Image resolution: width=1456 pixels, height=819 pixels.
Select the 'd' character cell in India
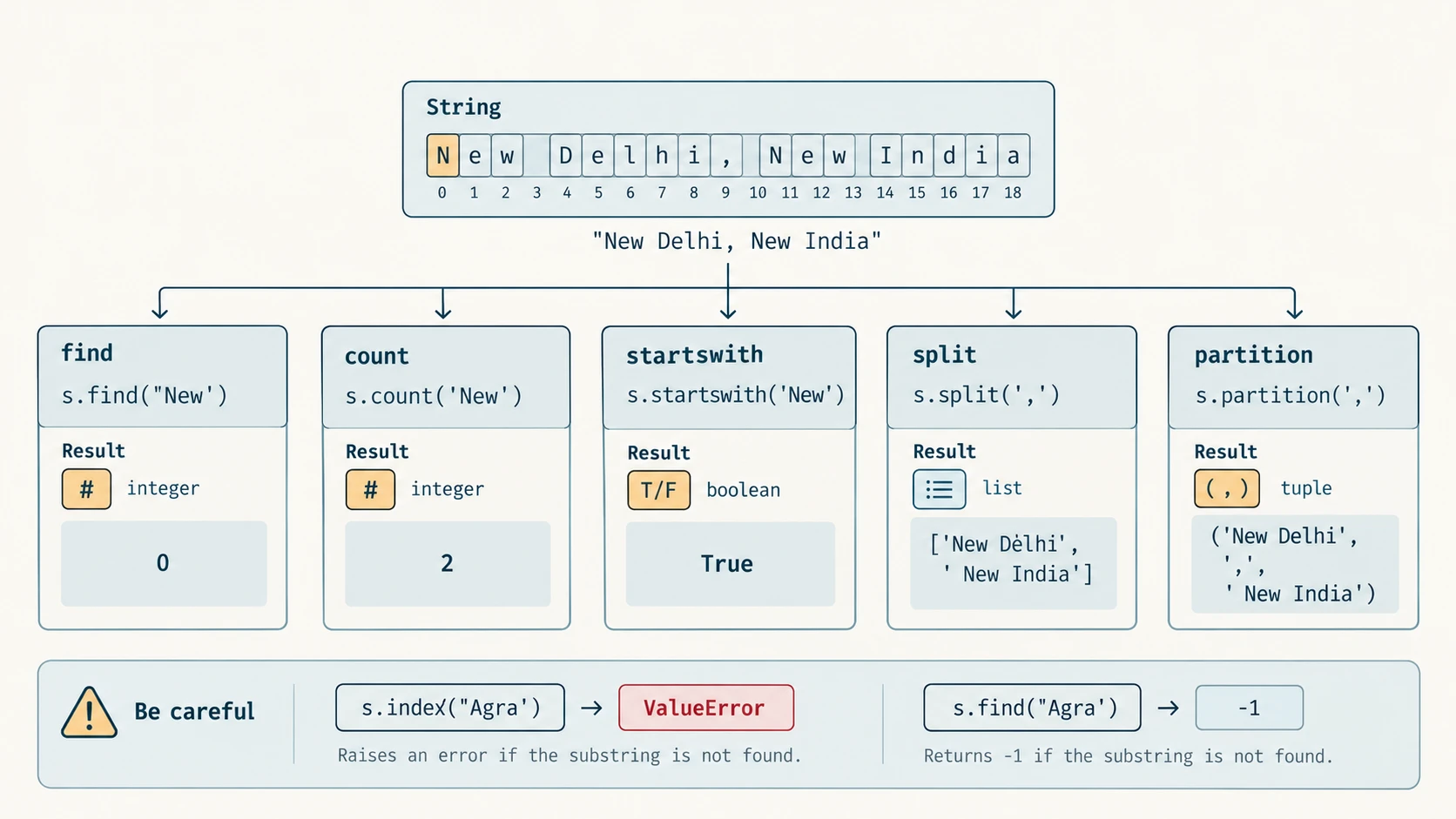click(949, 156)
